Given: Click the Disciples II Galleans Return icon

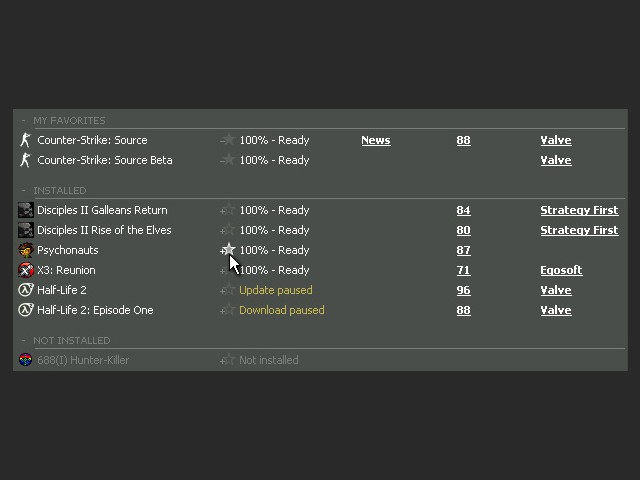Looking at the screenshot, I should pyautogui.click(x=26, y=210).
